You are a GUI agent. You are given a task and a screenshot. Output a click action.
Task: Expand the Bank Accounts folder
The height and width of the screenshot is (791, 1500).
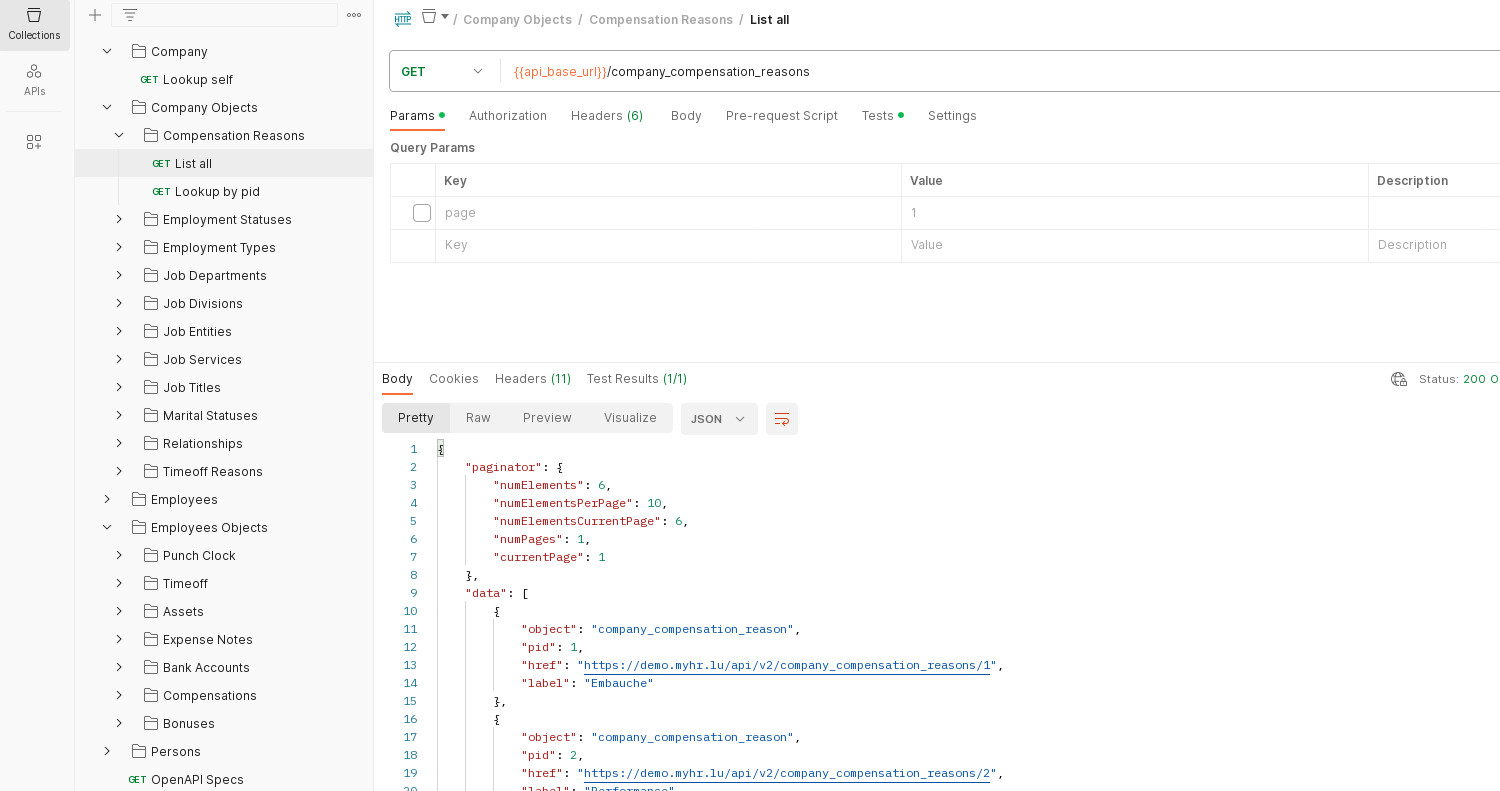(119, 667)
